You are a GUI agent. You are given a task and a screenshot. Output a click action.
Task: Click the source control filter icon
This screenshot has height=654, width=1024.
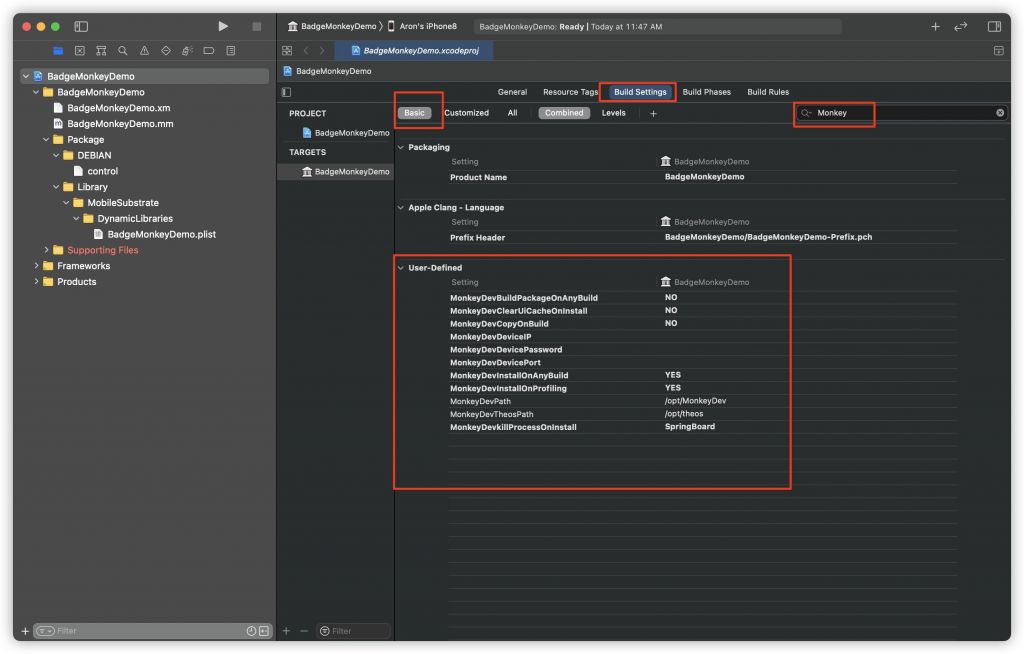pyautogui.click(x=264, y=631)
